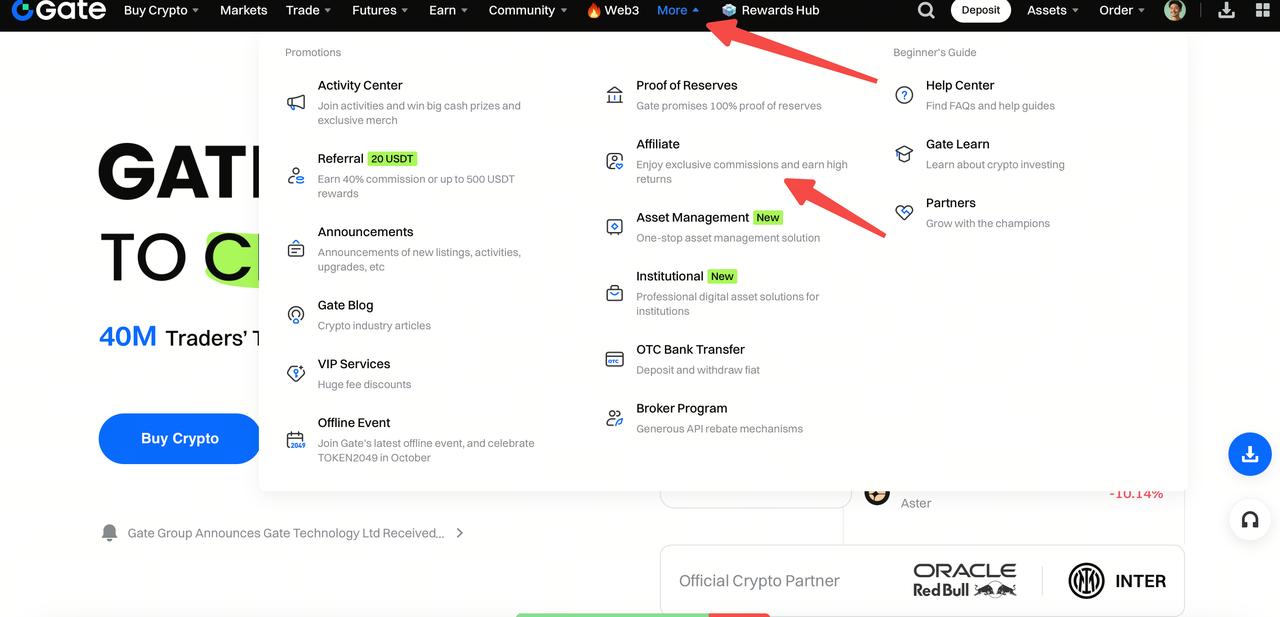This screenshot has width=1280, height=617.
Task: Click the Help Center question mark icon
Action: pyautogui.click(x=904, y=95)
